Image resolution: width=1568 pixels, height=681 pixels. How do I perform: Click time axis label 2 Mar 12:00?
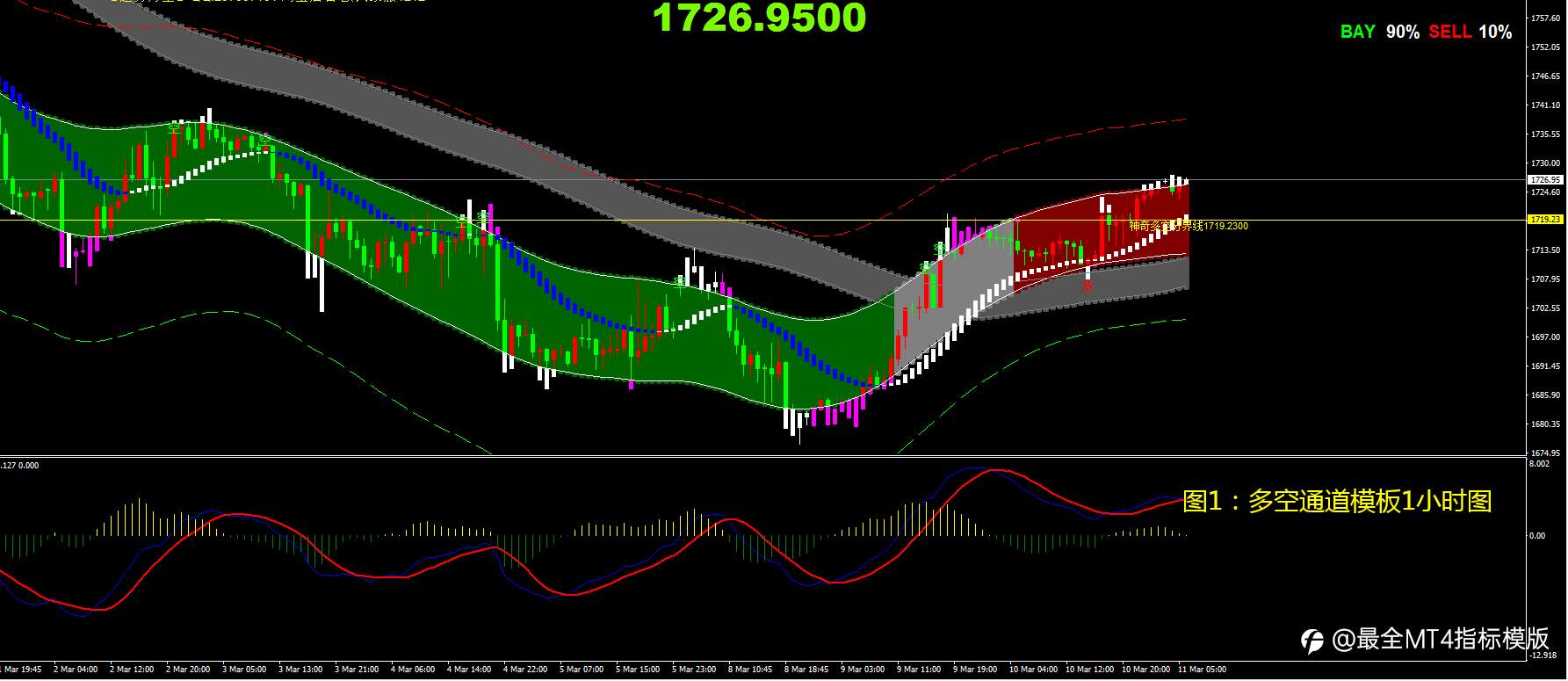coord(133,670)
